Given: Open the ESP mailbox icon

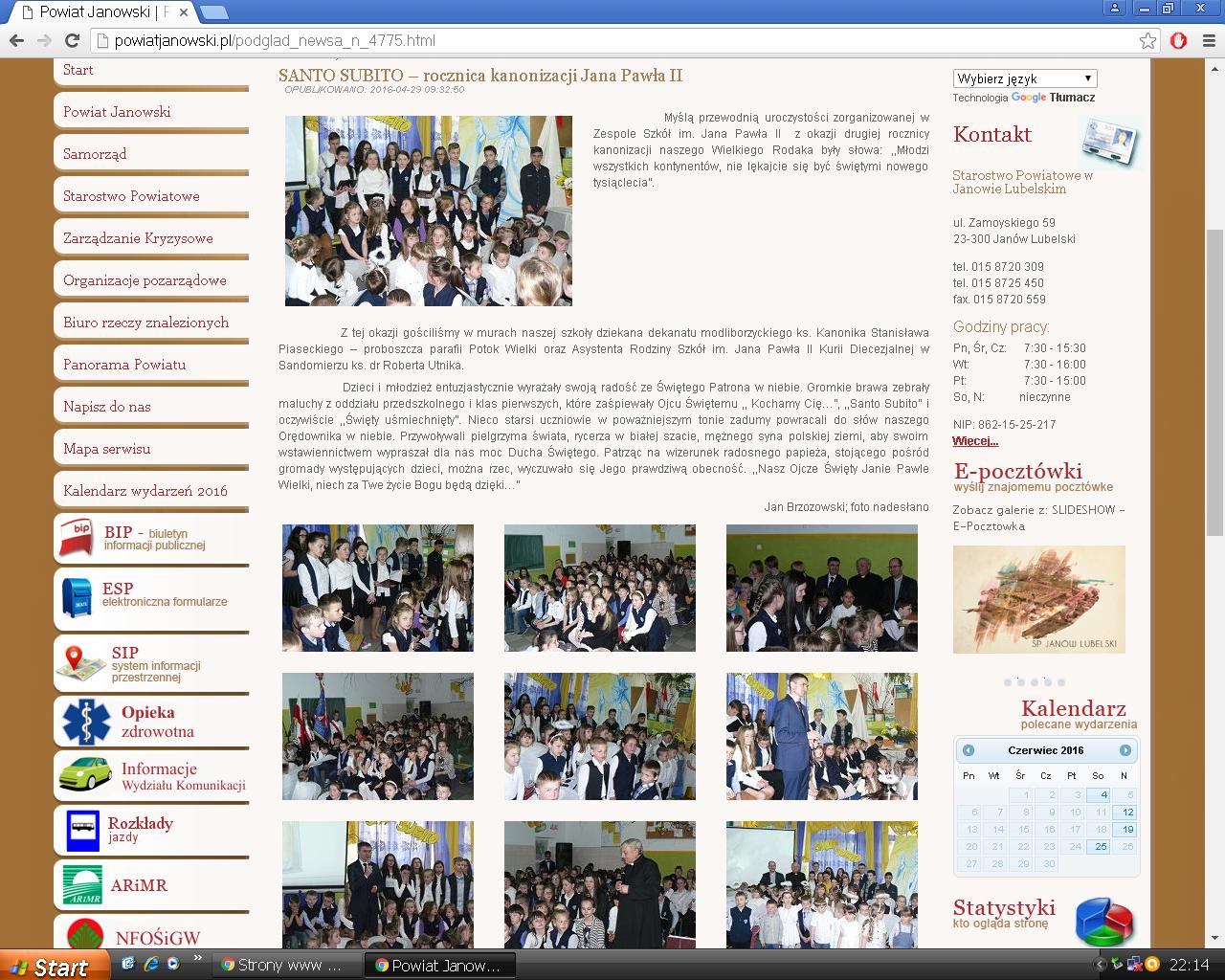Looking at the screenshot, I should click(77, 594).
